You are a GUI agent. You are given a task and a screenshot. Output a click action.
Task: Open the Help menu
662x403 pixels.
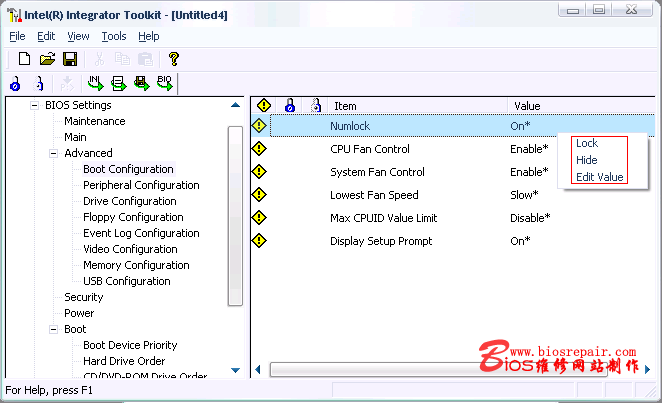pos(149,36)
